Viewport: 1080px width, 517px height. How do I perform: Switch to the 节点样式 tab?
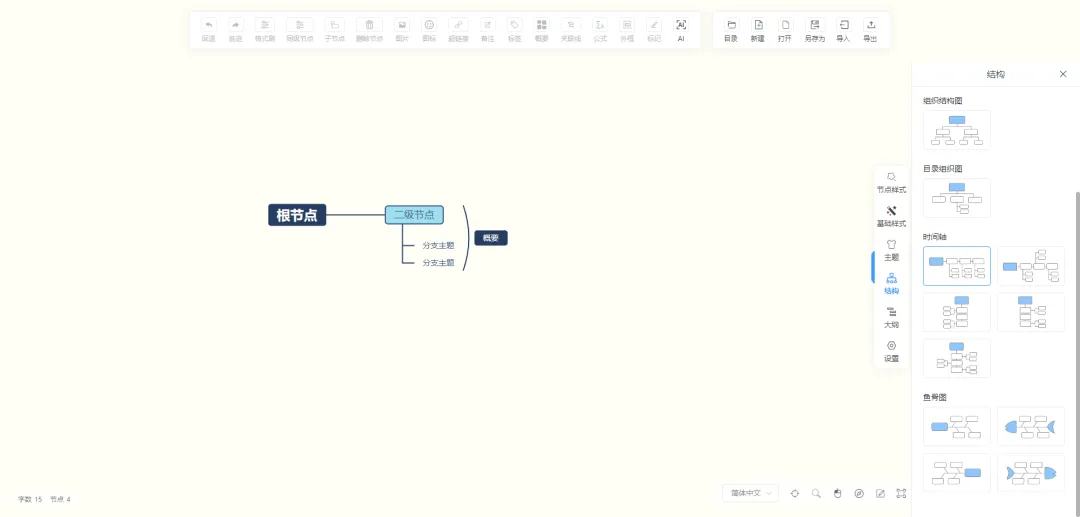tap(891, 182)
